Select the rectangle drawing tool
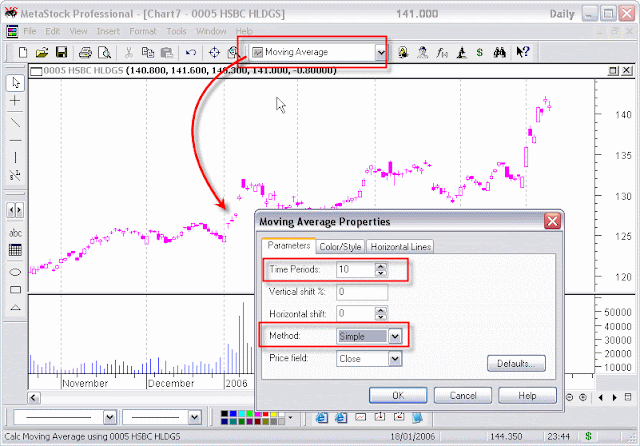The width and height of the screenshot is (640, 446). (15, 290)
